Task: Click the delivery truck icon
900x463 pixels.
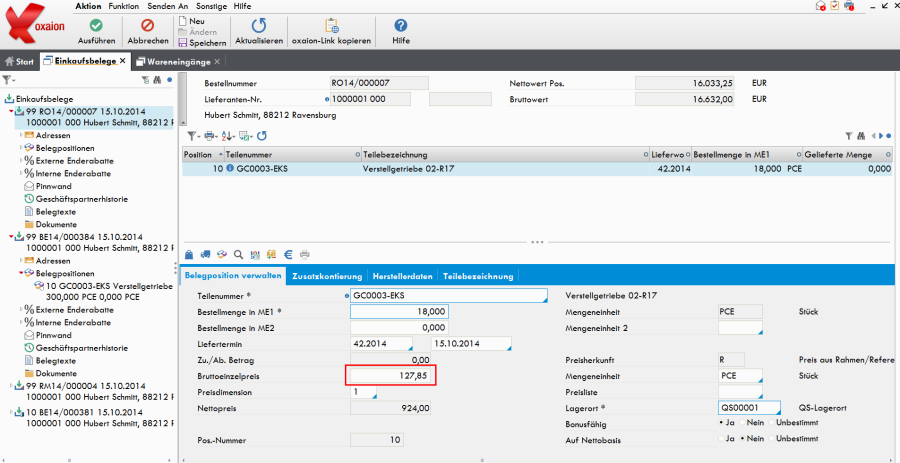Action: 205,254
